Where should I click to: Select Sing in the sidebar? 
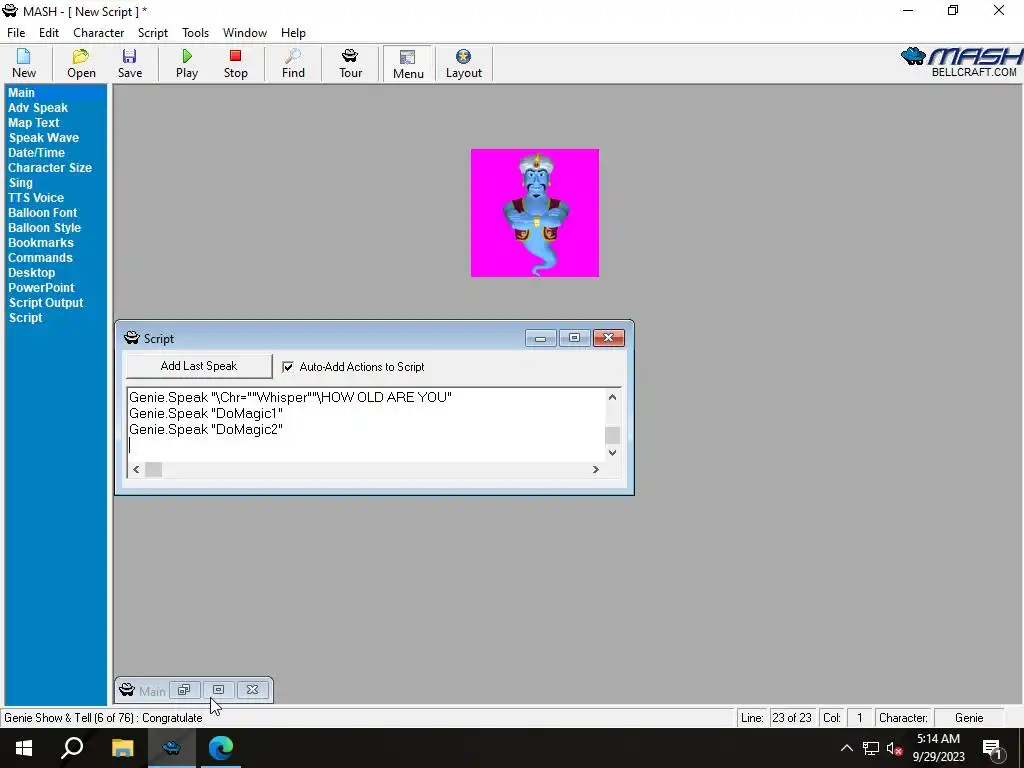pyautogui.click(x=20, y=183)
